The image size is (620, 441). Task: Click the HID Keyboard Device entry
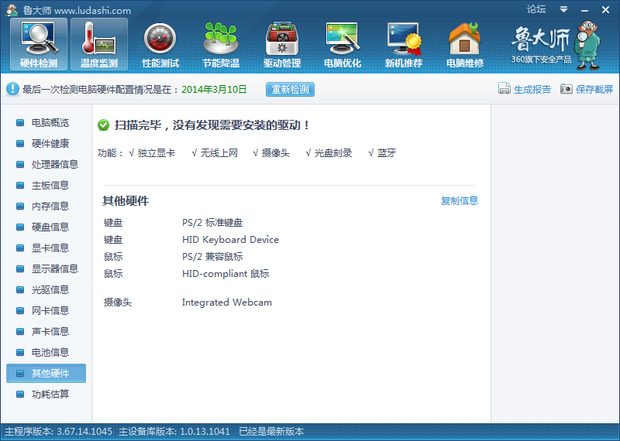[x=231, y=240]
